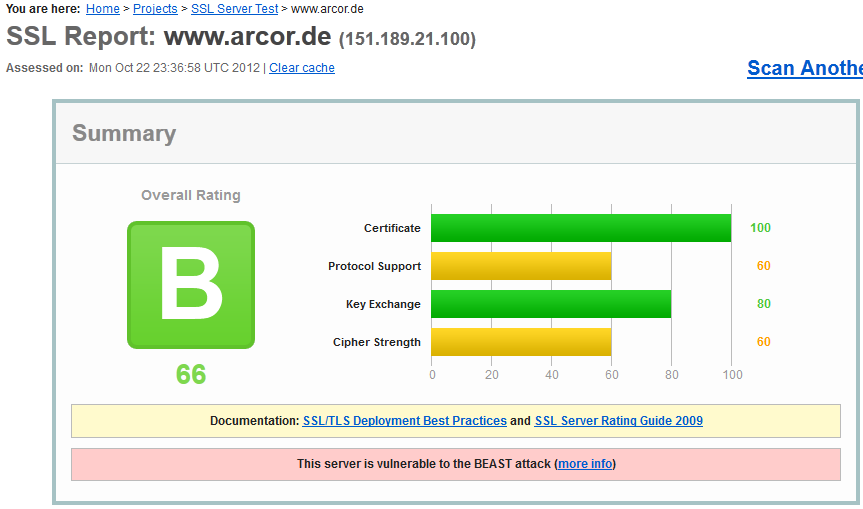863x509 pixels.
Task: Click the Summary section heading
Action: click(124, 133)
